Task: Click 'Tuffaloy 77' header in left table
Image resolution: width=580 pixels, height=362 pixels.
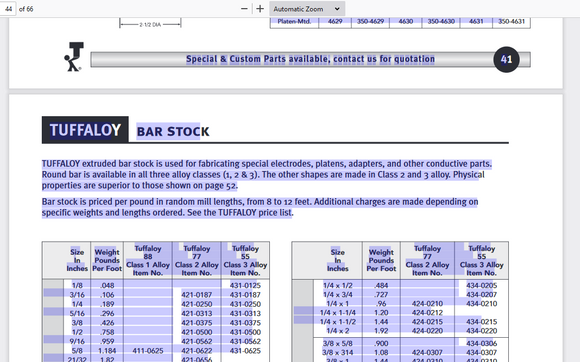Action: (x=196, y=260)
